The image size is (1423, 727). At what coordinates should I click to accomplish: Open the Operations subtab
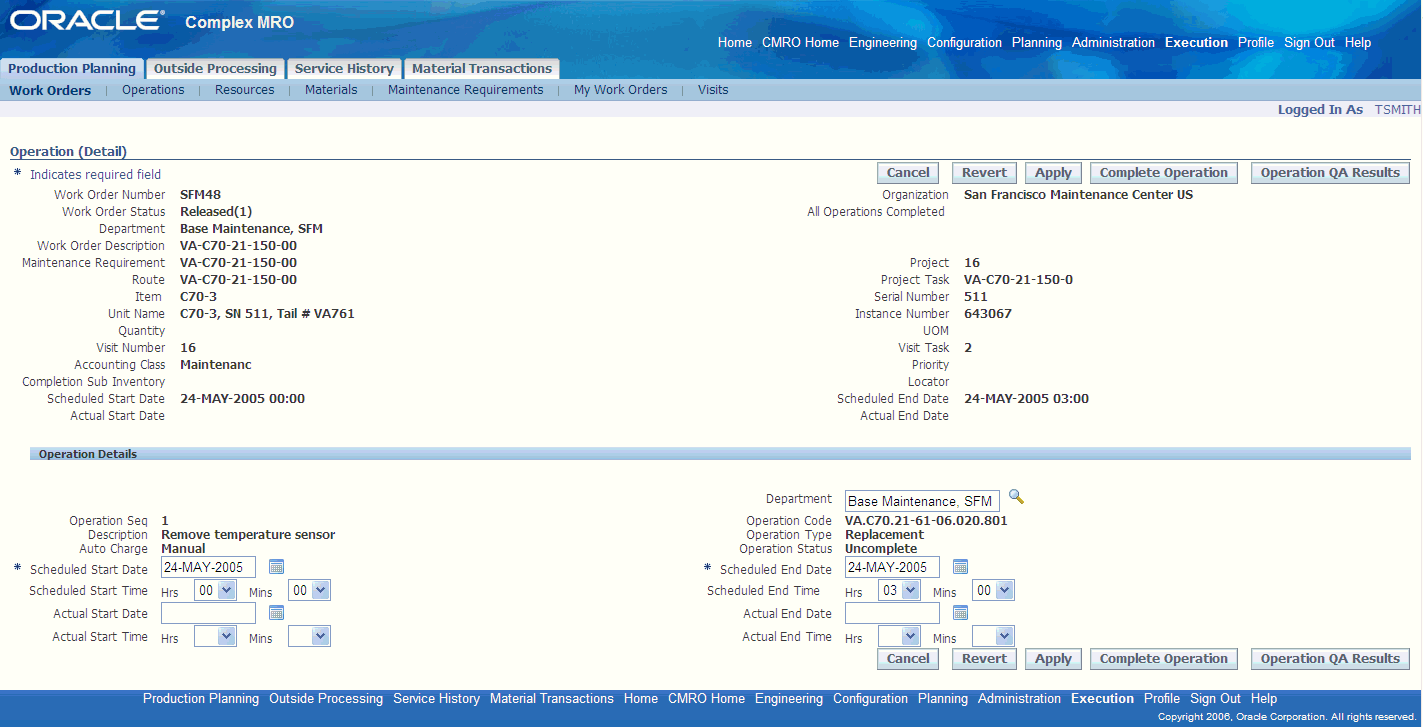(x=153, y=90)
